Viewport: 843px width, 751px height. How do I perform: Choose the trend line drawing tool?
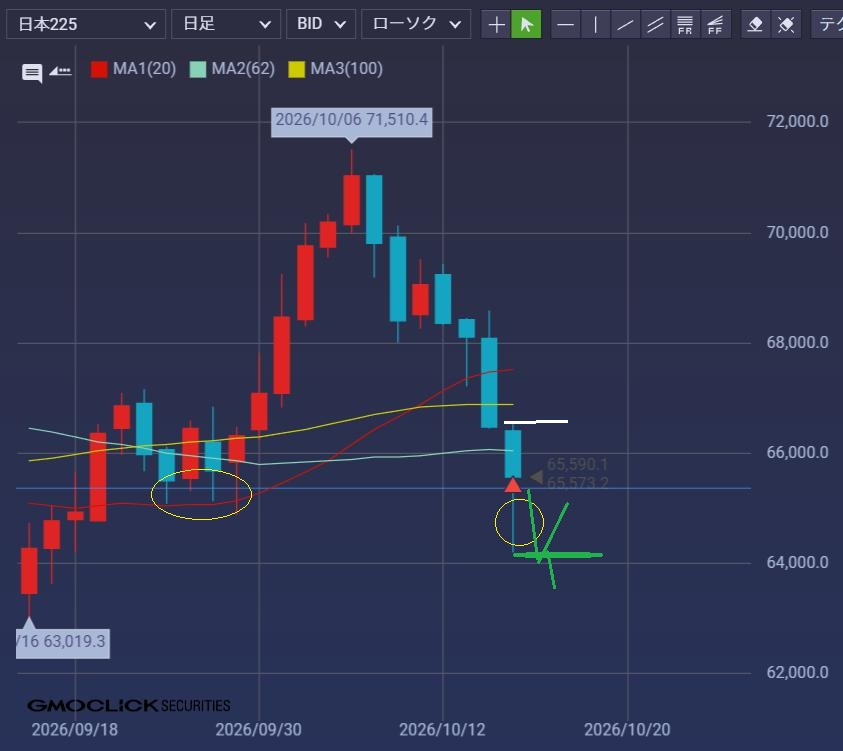pyautogui.click(x=625, y=25)
